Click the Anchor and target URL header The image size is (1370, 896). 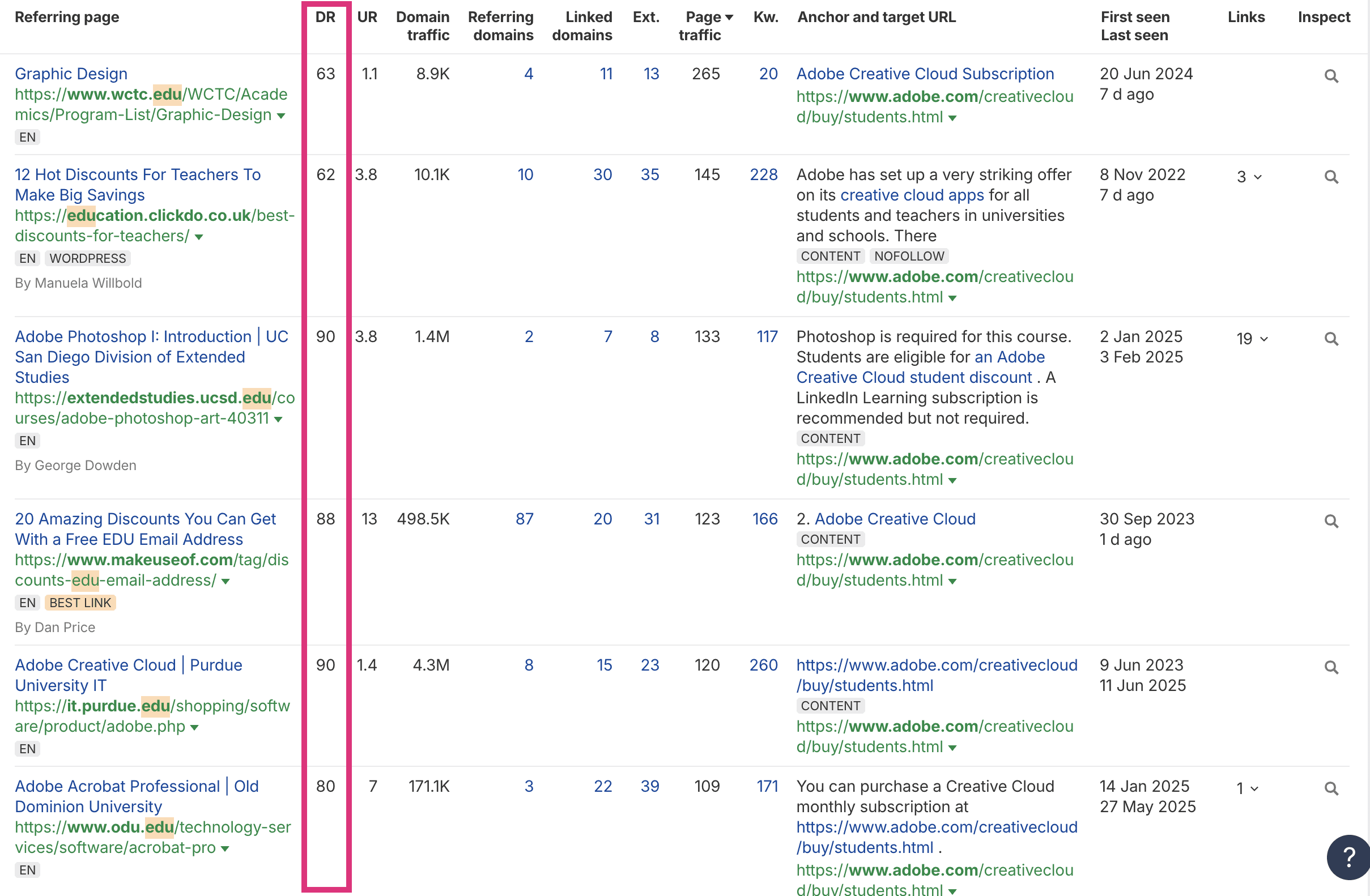[x=876, y=17]
